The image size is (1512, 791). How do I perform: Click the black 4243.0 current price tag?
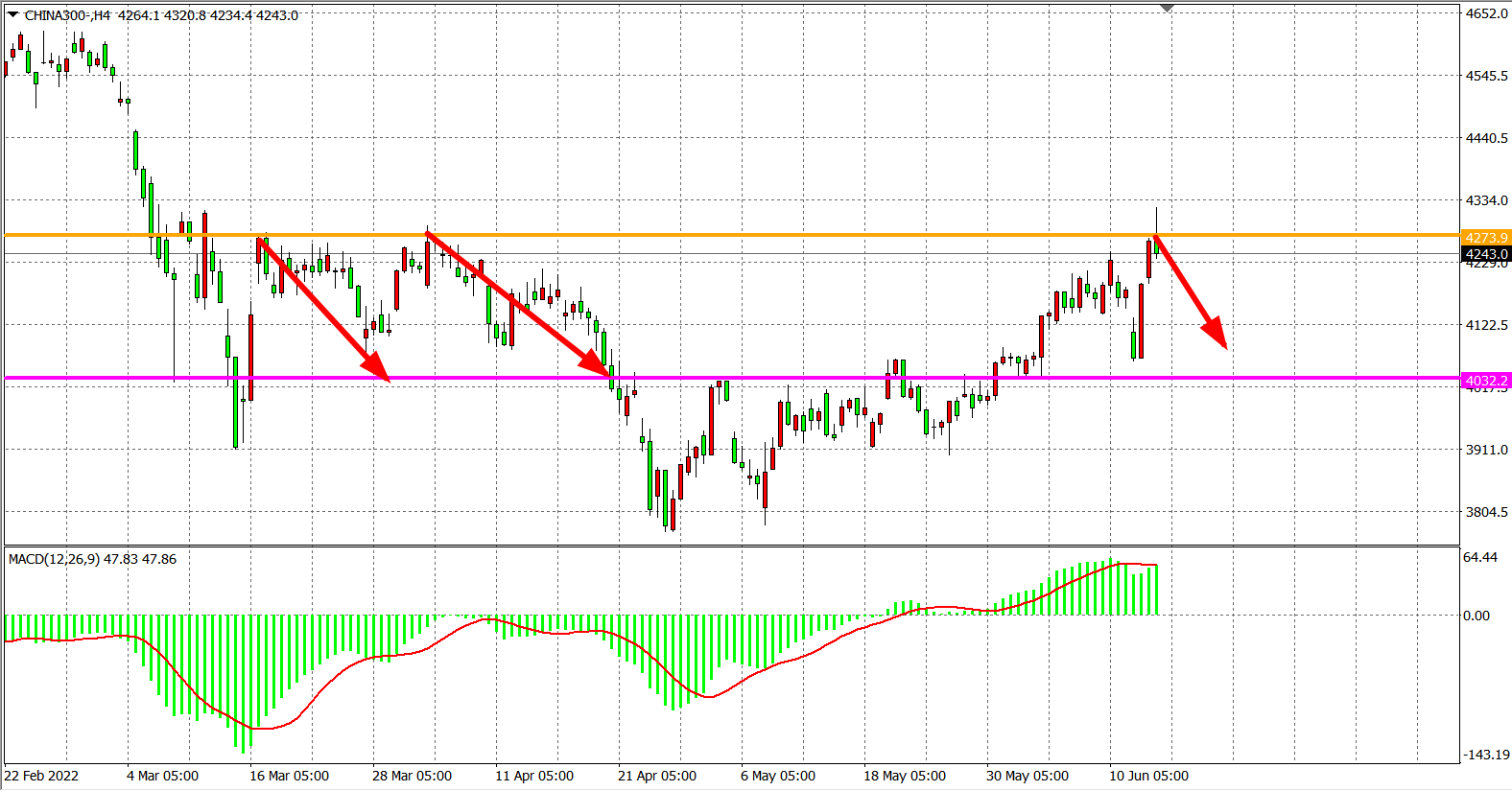1485,254
